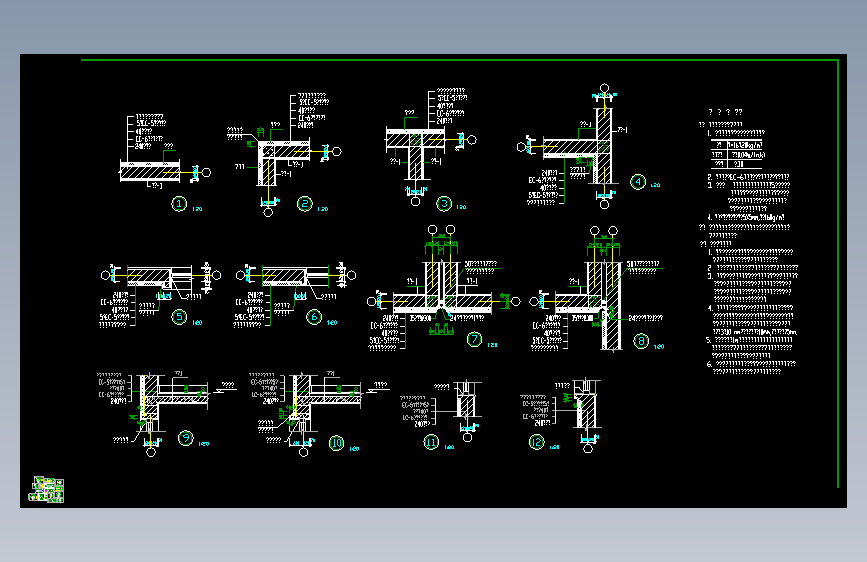
Task: Open the small drawing thumbnail at bottom-left corner
Action: pos(46,490)
